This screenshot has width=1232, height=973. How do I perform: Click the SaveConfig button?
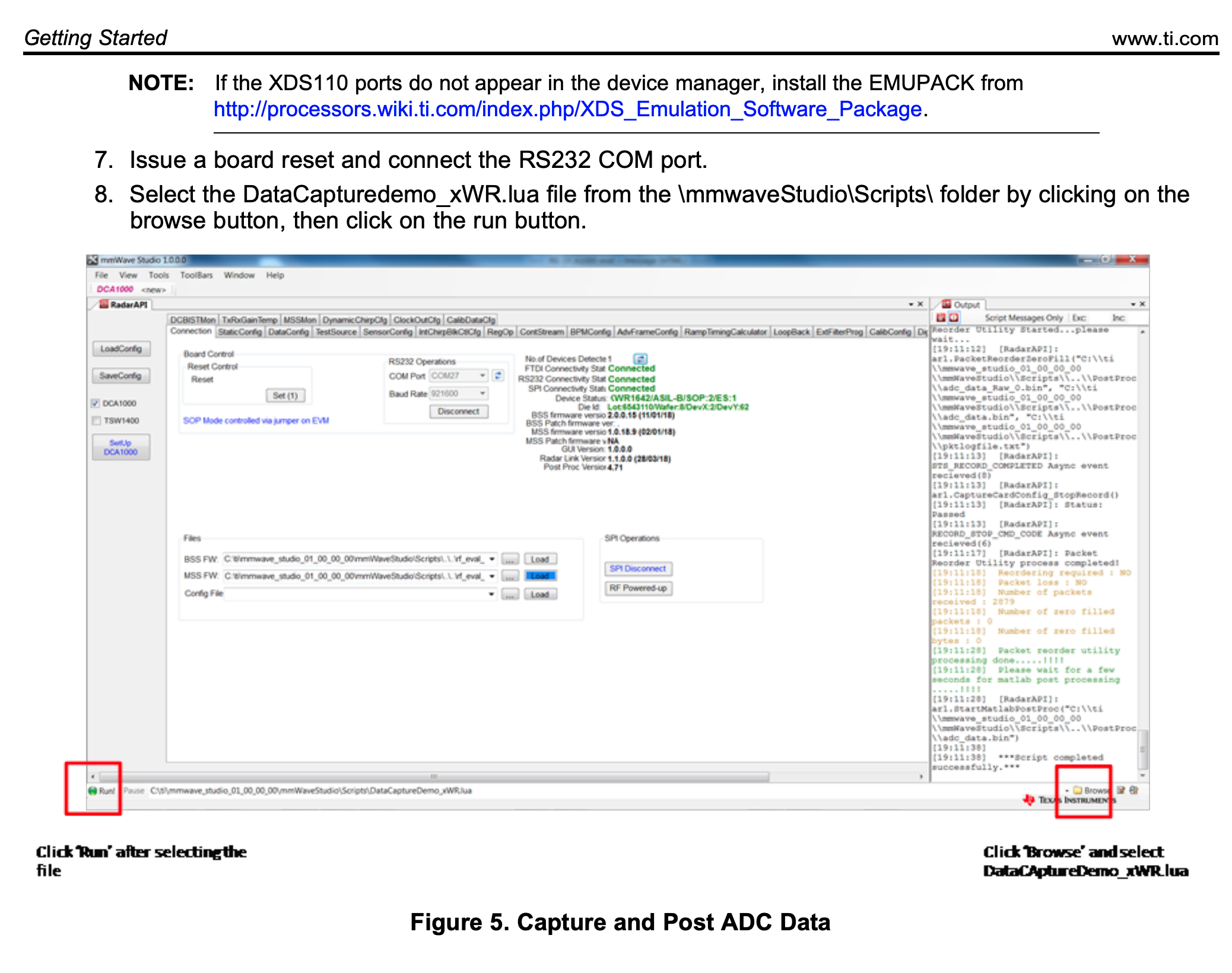(121, 376)
